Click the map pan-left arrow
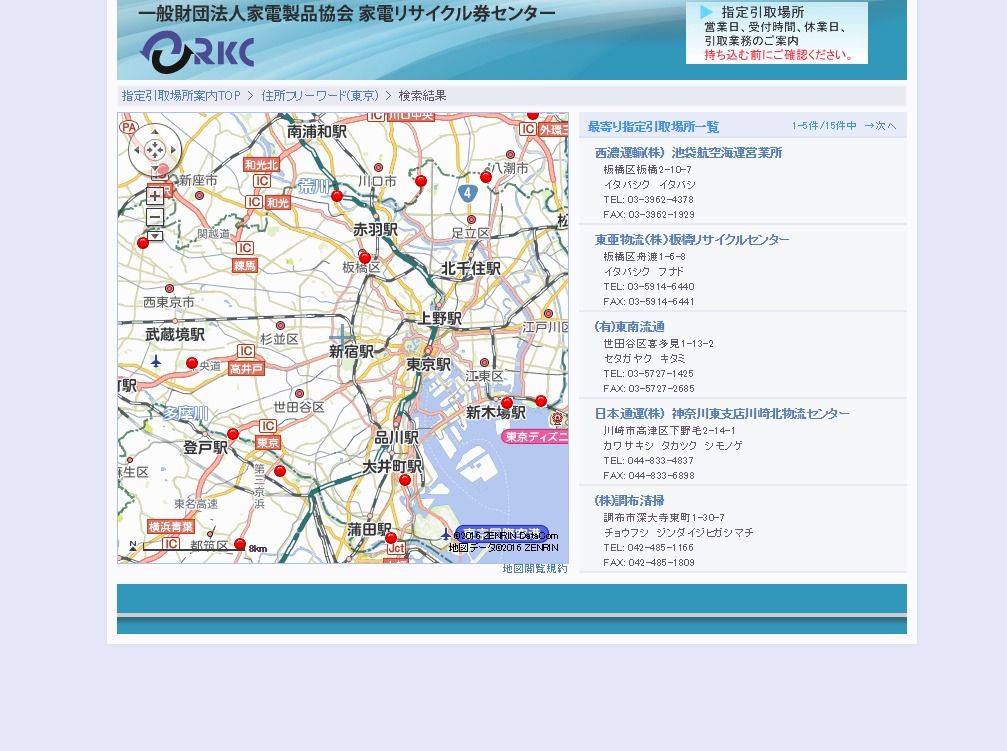 coord(136,150)
